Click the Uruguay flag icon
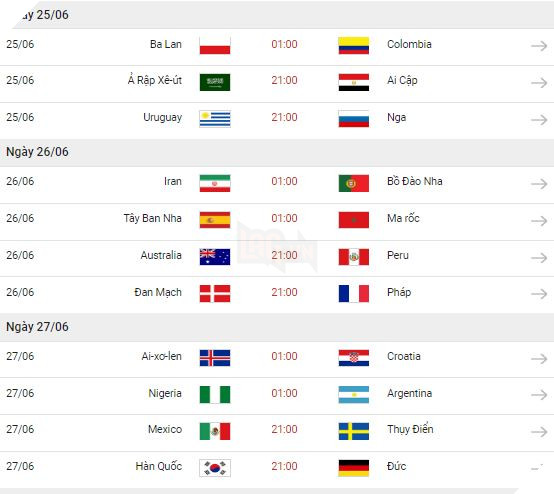This screenshot has height=494, width=554. [215, 119]
